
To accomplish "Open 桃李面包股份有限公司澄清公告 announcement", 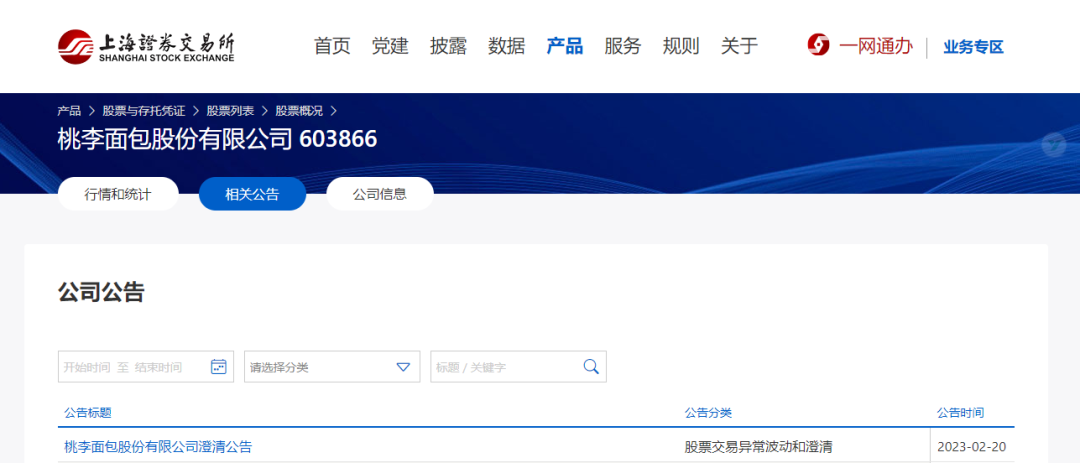I will click(158, 446).
